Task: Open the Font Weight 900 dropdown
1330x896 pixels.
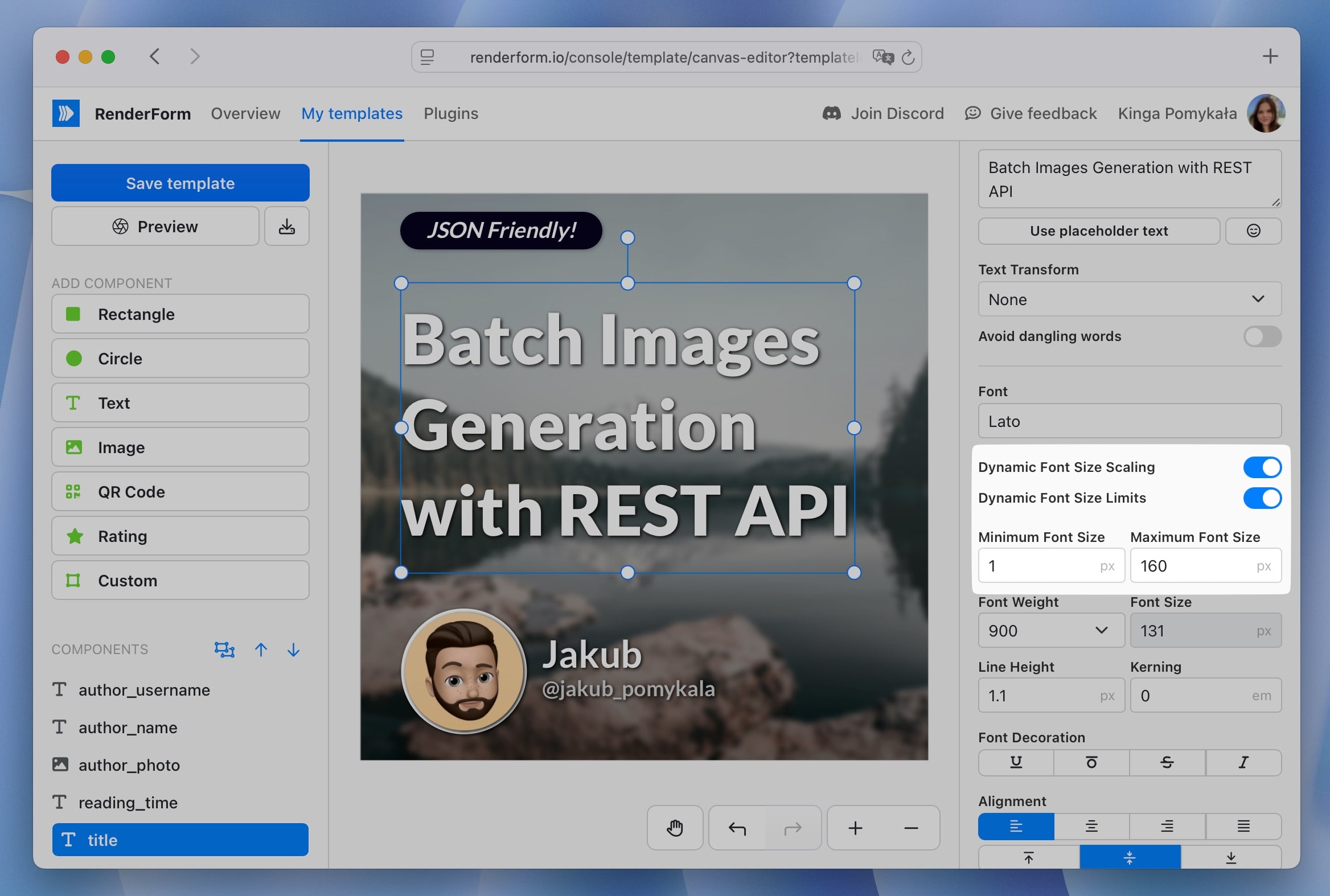Action: (1051, 630)
